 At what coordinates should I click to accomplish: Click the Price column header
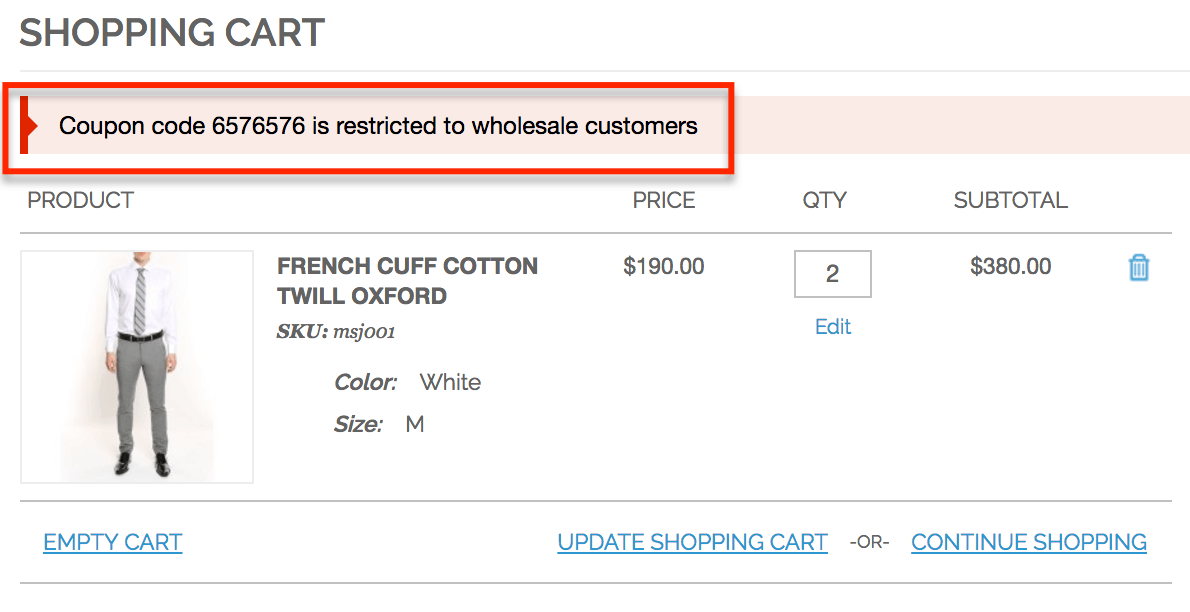[663, 200]
